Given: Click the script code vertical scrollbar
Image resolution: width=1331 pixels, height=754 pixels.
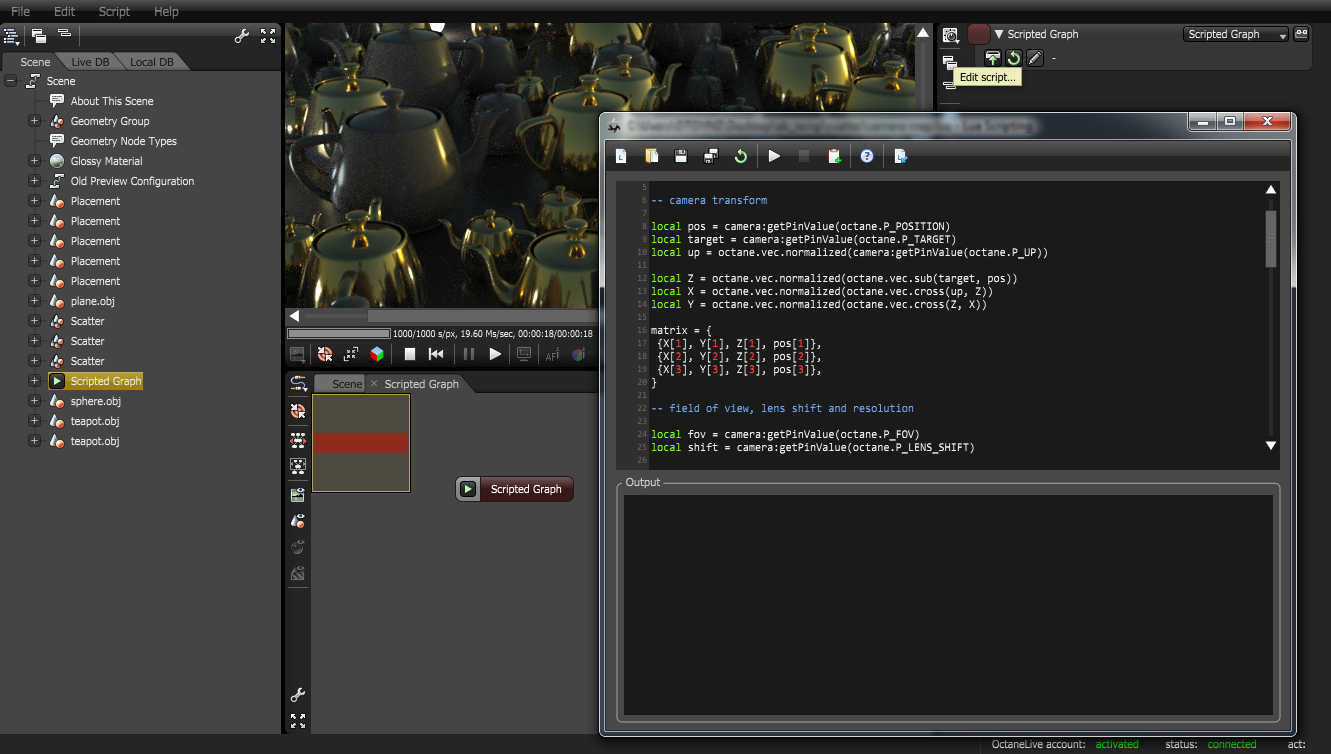Looking at the screenshot, I should point(1271,318).
